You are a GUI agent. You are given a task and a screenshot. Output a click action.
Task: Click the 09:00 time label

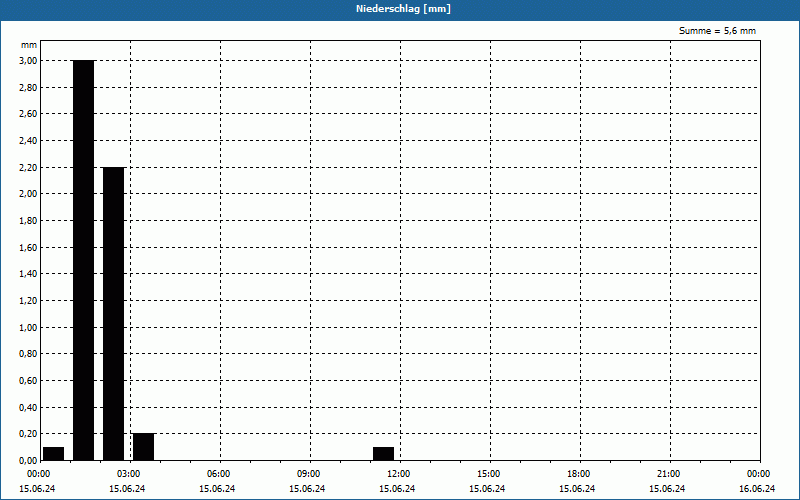[308, 474]
